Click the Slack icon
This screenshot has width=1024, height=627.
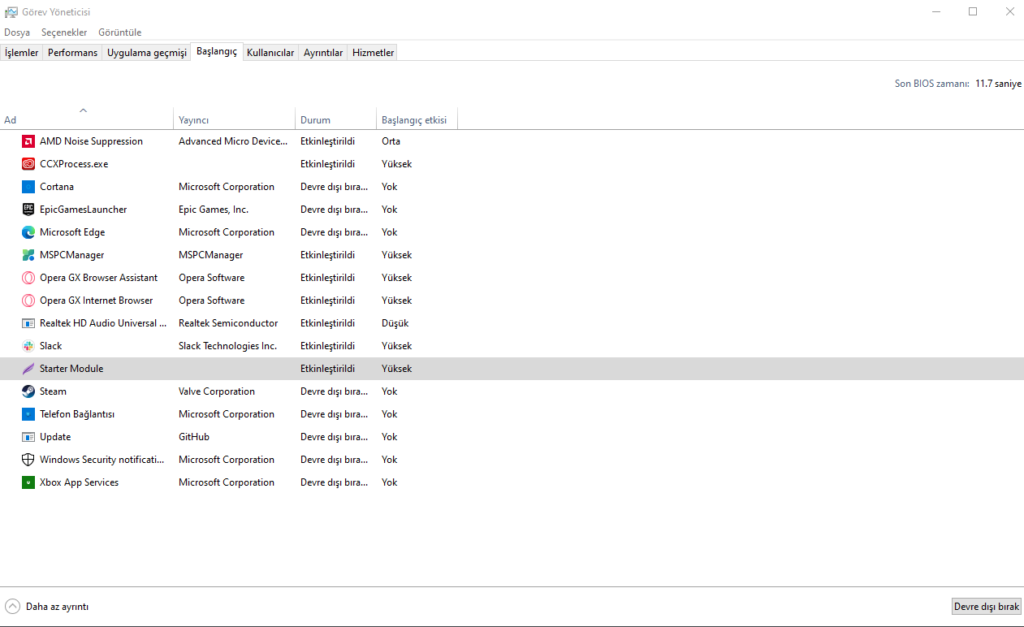click(28, 346)
